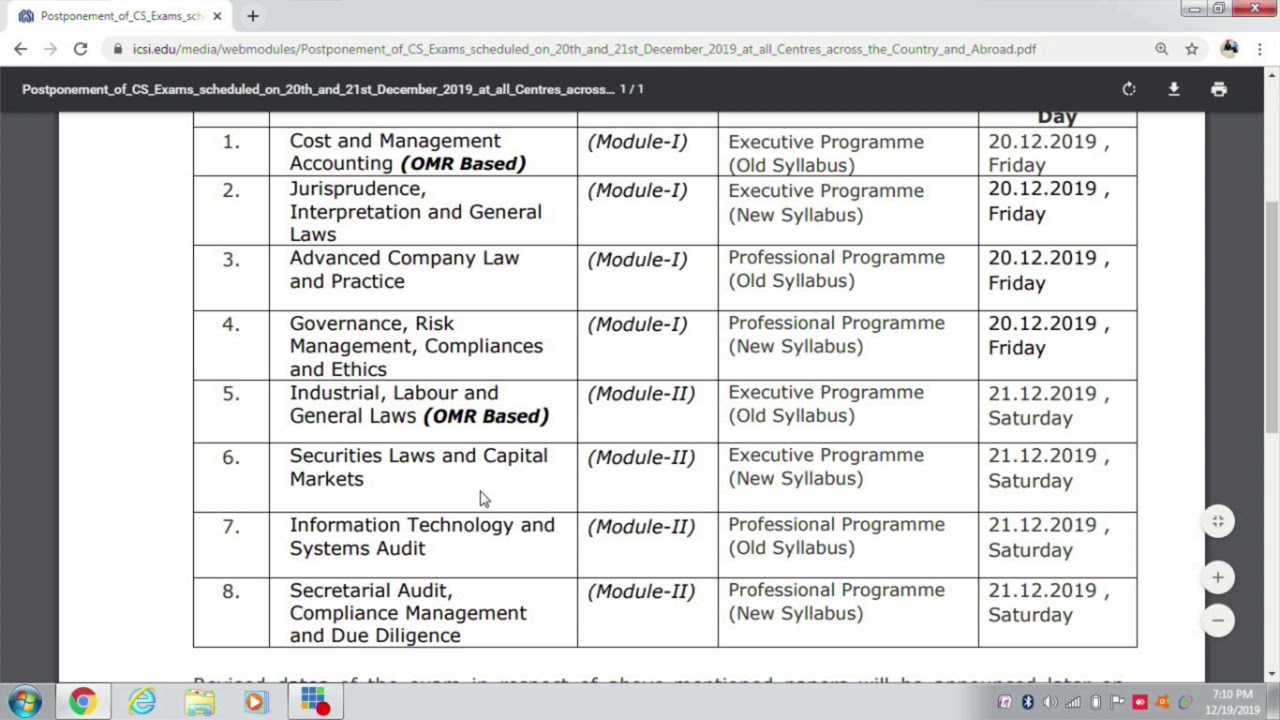Click fit to page button in PDF viewer
Screen dimensions: 1280x720
click(x=1218, y=521)
